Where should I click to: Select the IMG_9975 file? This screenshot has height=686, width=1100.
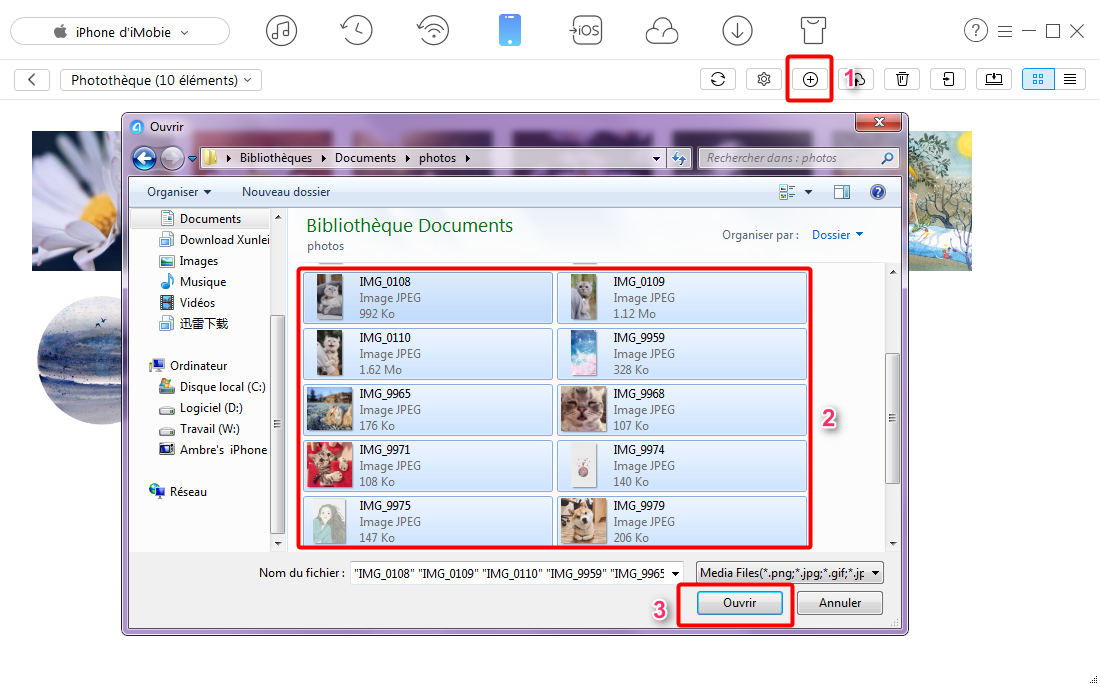[428, 521]
